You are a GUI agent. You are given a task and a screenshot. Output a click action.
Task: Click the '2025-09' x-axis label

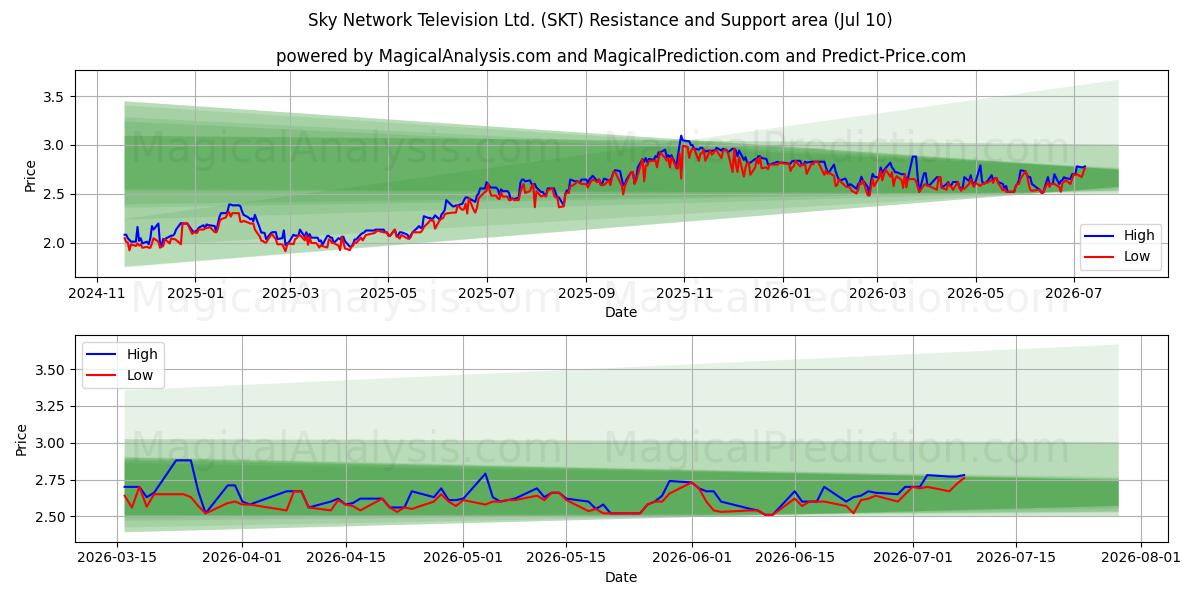tap(586, 295)
